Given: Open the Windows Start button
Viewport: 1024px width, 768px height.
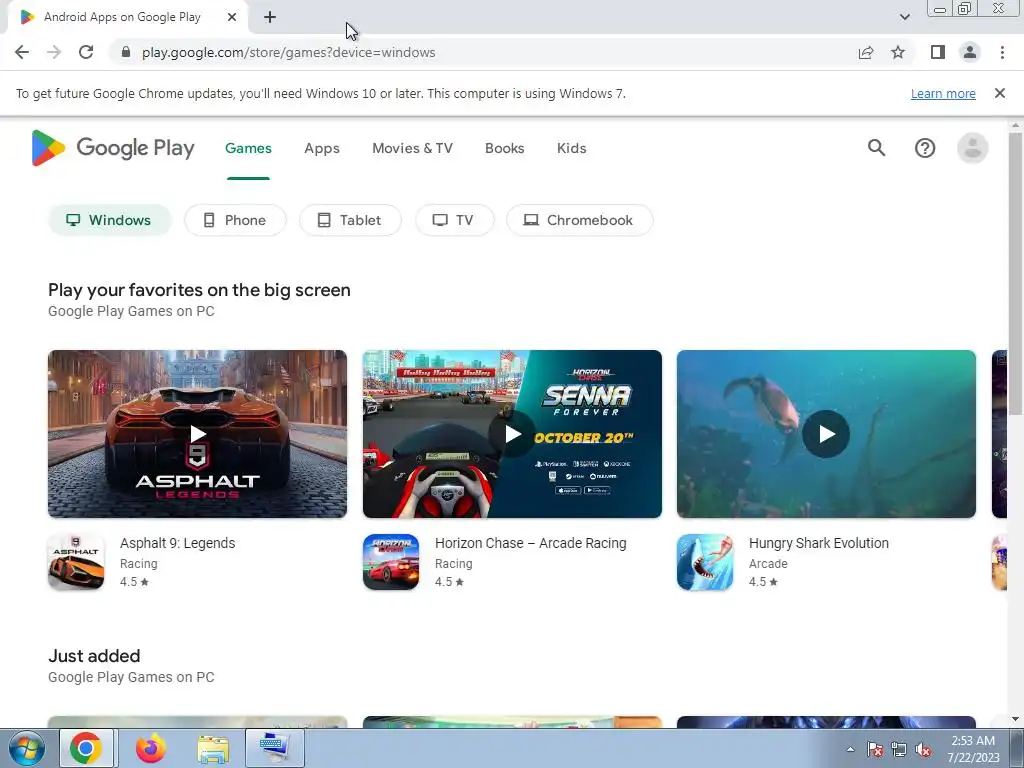Looking at the screenshot, I should 26,748.
